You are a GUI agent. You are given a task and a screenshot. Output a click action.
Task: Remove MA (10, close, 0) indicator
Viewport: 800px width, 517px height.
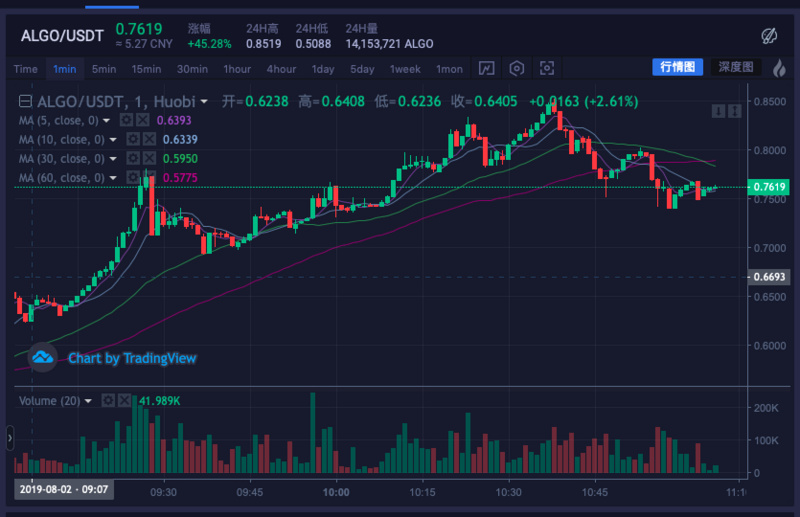pyautogui.click(x=149, y=139)
